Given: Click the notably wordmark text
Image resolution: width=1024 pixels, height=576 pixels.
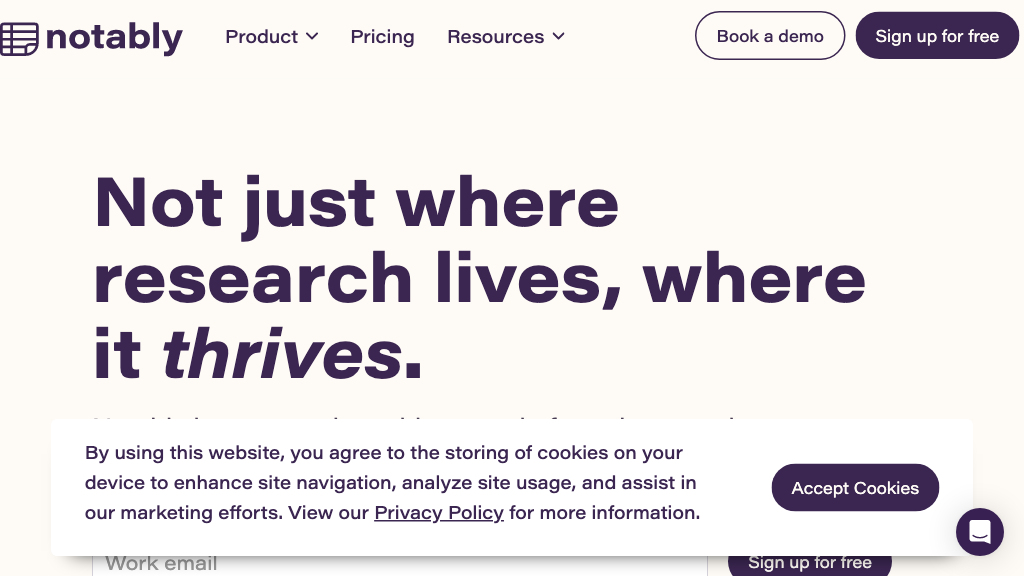Looking at the screenshot, I should click(x=114, y=38).
